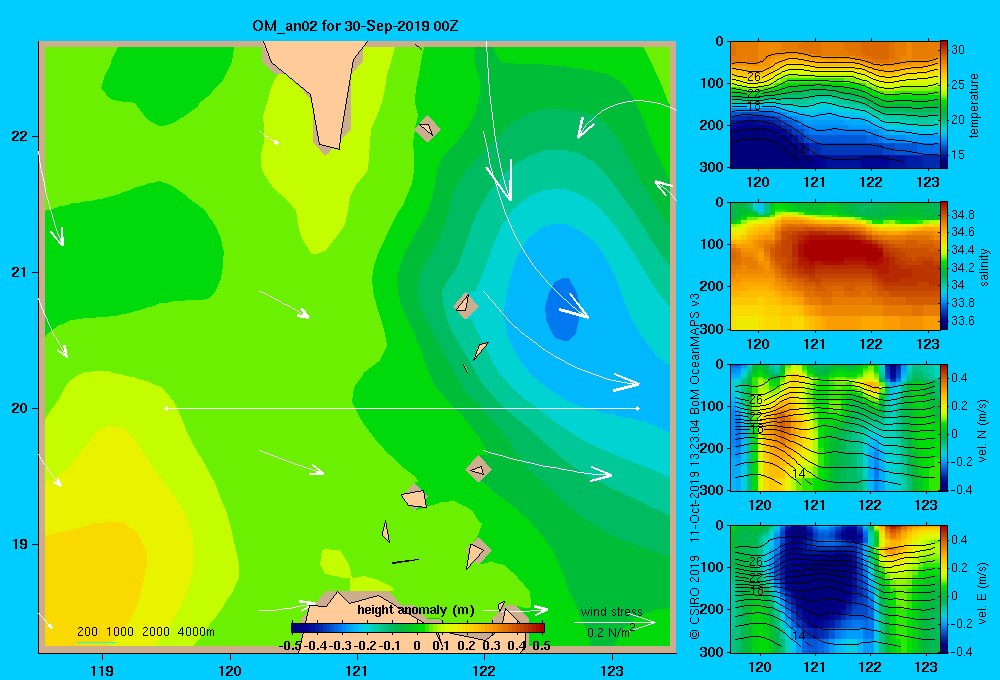This screenshot has height=680, width=1000.
Task: Click the 4000m depth contour legend entry
Action: 196,632
